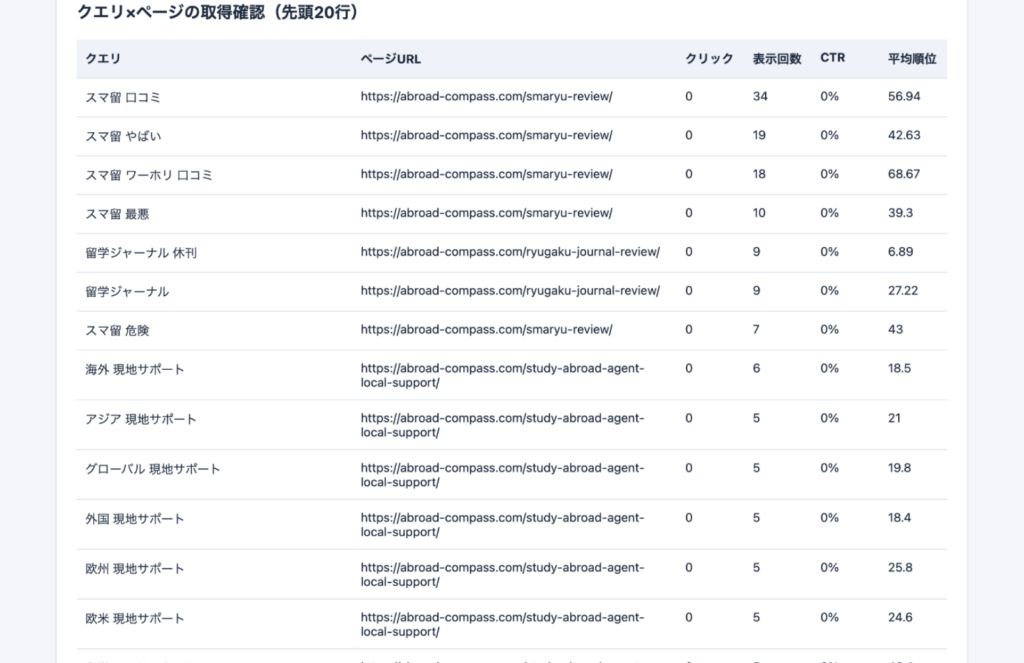1024x663 pixels.
Task: Click the ページURL column header
Action: coord(391,59)
